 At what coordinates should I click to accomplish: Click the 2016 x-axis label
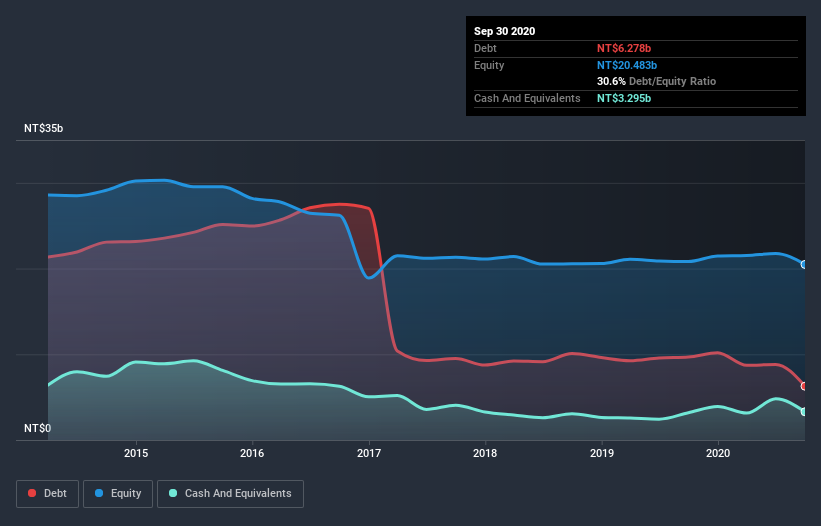point(252,453)
